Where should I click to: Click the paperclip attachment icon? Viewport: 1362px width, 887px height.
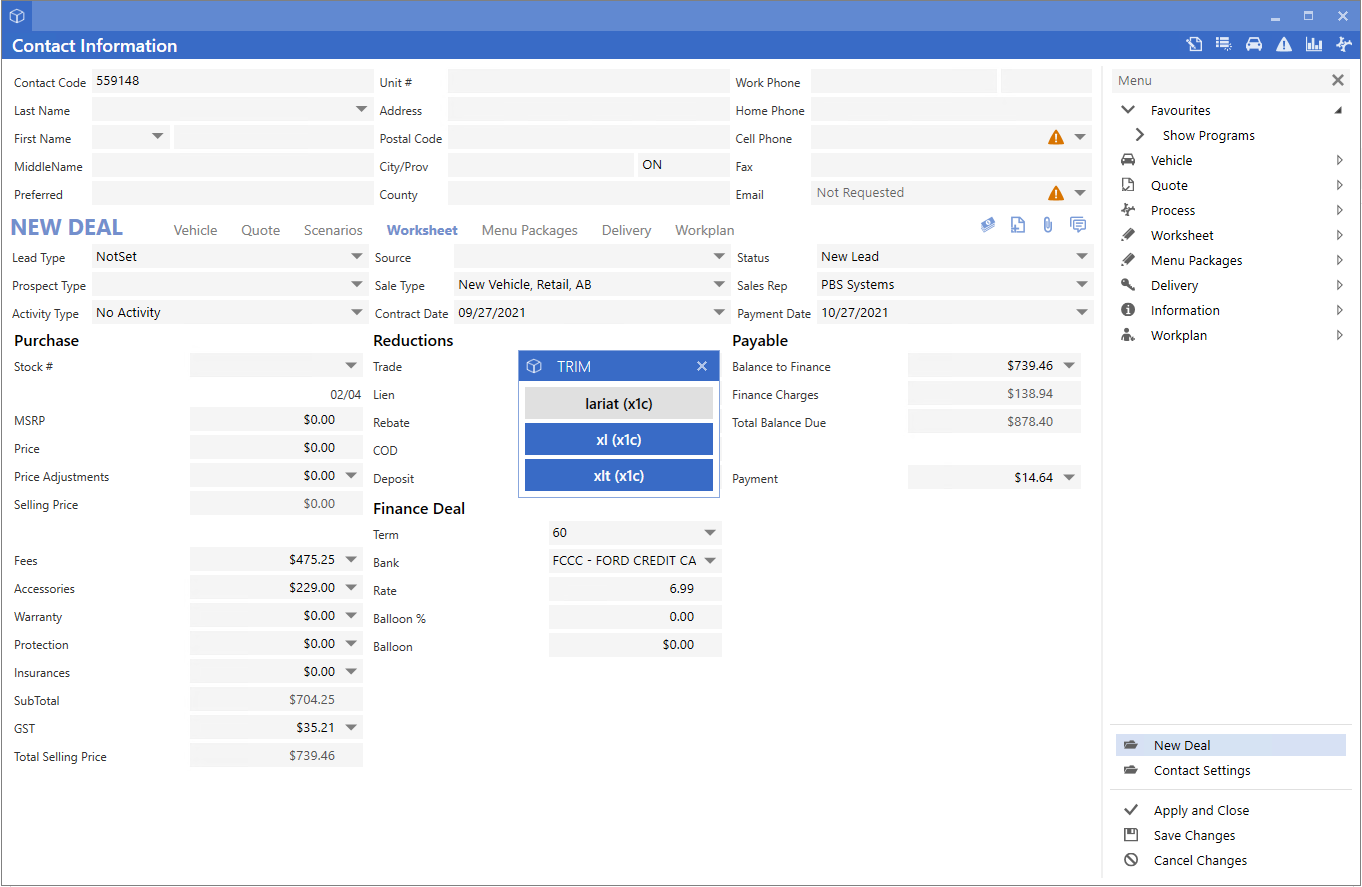1048,225
